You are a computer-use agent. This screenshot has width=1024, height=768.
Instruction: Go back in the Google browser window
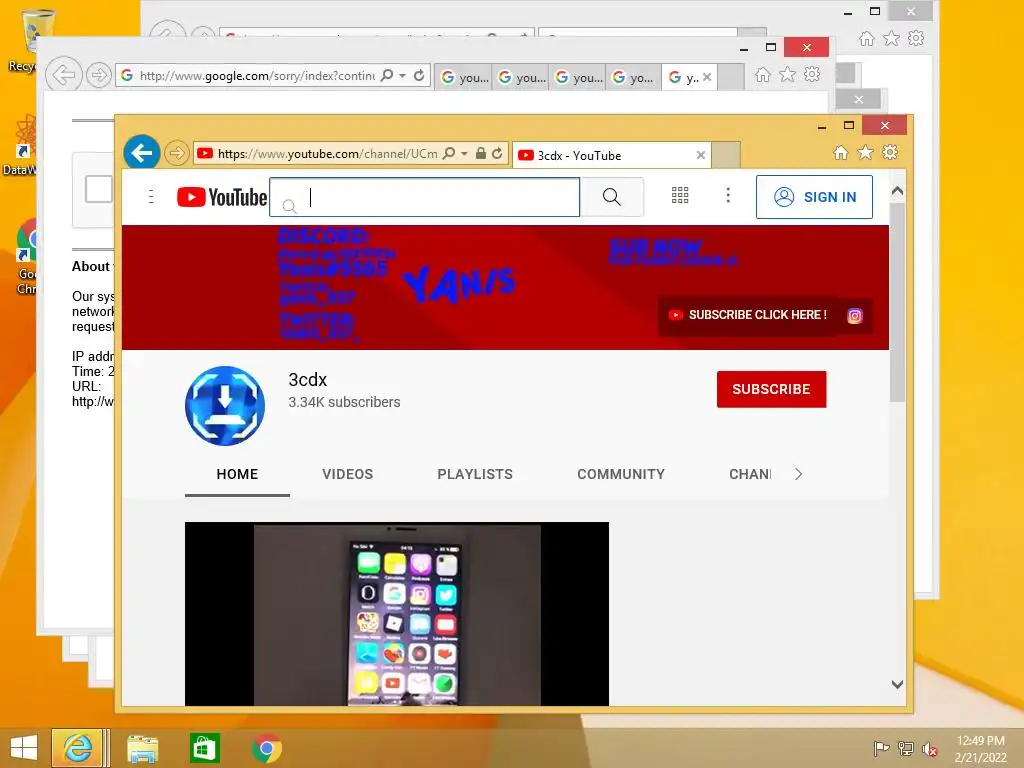64,75
